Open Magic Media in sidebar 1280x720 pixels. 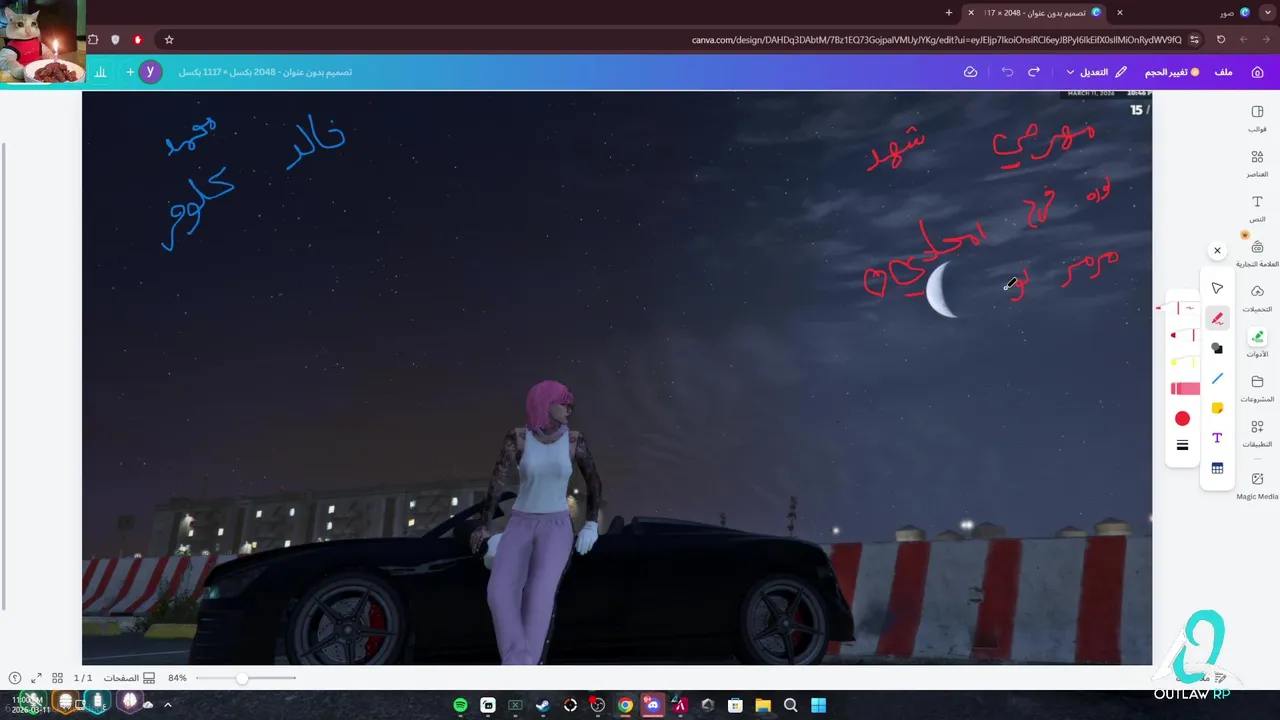pyautogui.click(x=1257, y=485)
